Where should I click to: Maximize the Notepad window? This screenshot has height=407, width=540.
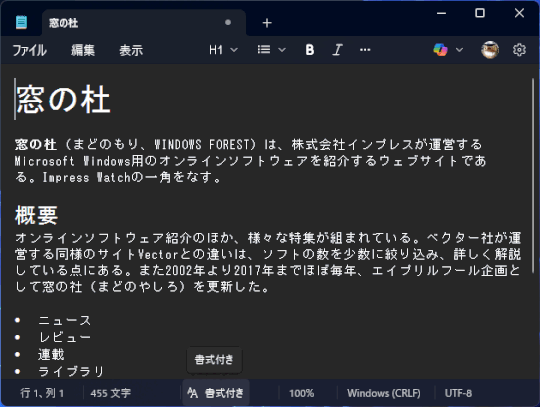click(x=480, y=13)
